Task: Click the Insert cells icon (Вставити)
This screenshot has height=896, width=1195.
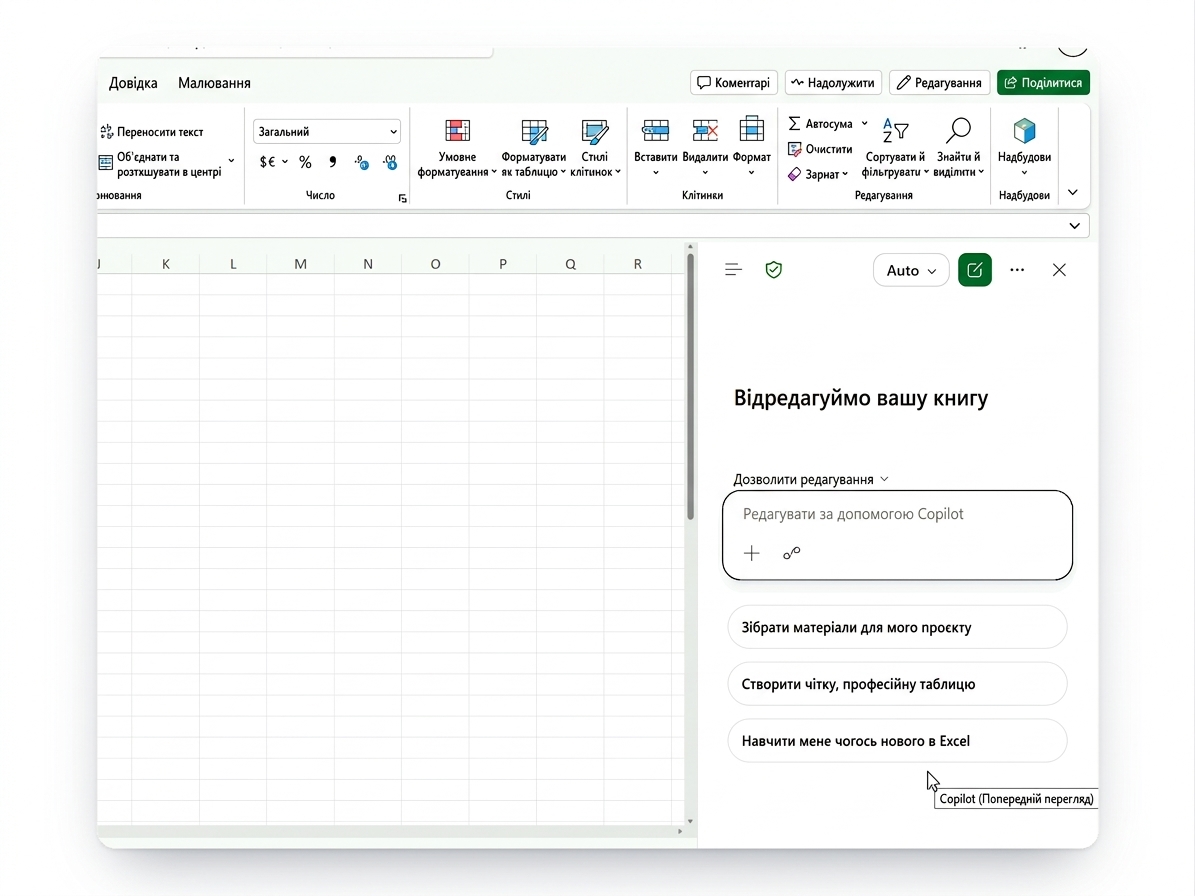Action: (x=655, y=131)
